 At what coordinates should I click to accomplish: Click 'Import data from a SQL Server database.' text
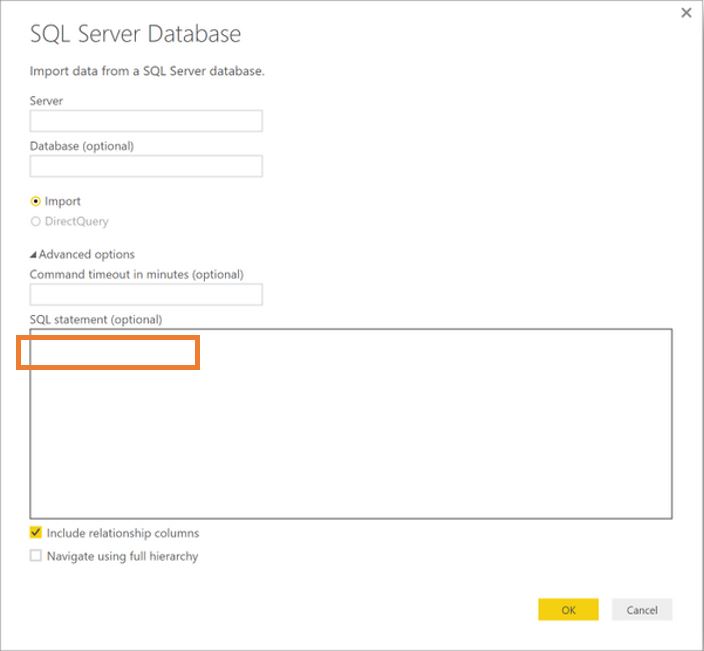click(147, 71)
